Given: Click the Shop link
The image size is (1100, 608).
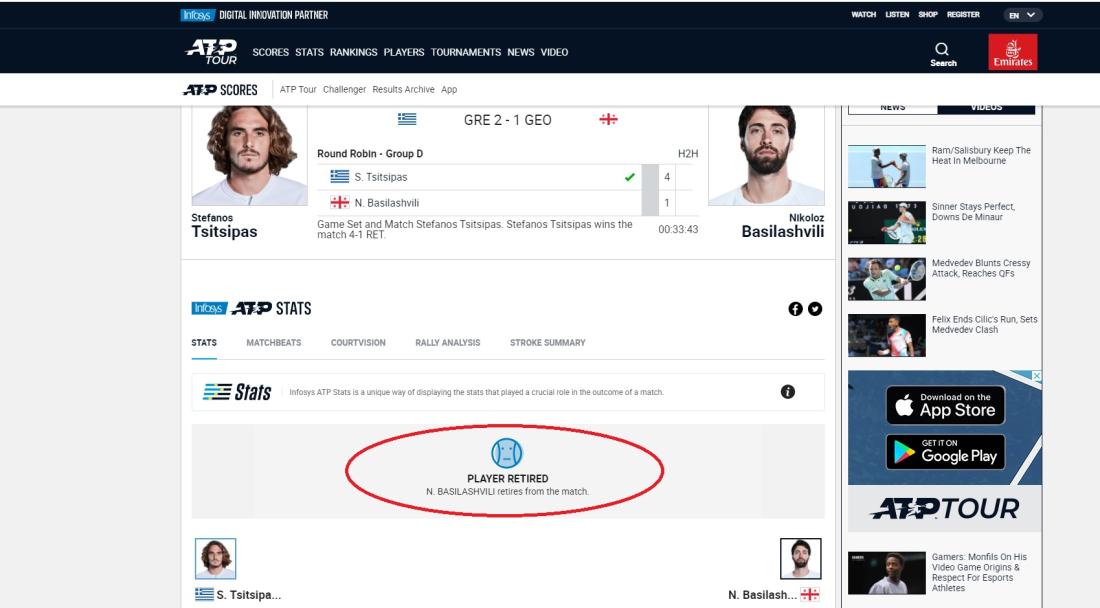Looking at the screenshot, I should click(x=928, y=15).
